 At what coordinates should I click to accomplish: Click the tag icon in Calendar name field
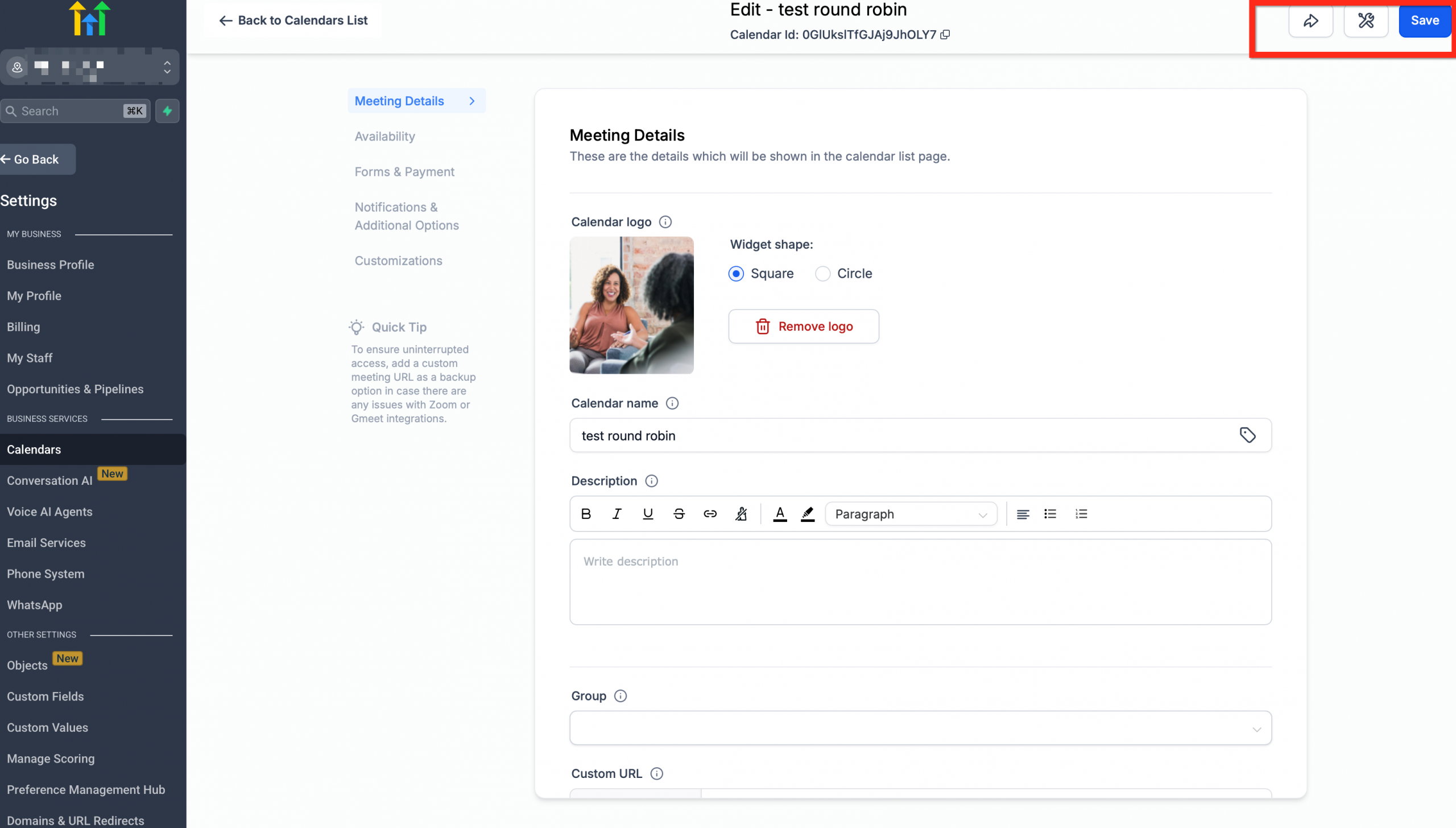pos(1248,435)
